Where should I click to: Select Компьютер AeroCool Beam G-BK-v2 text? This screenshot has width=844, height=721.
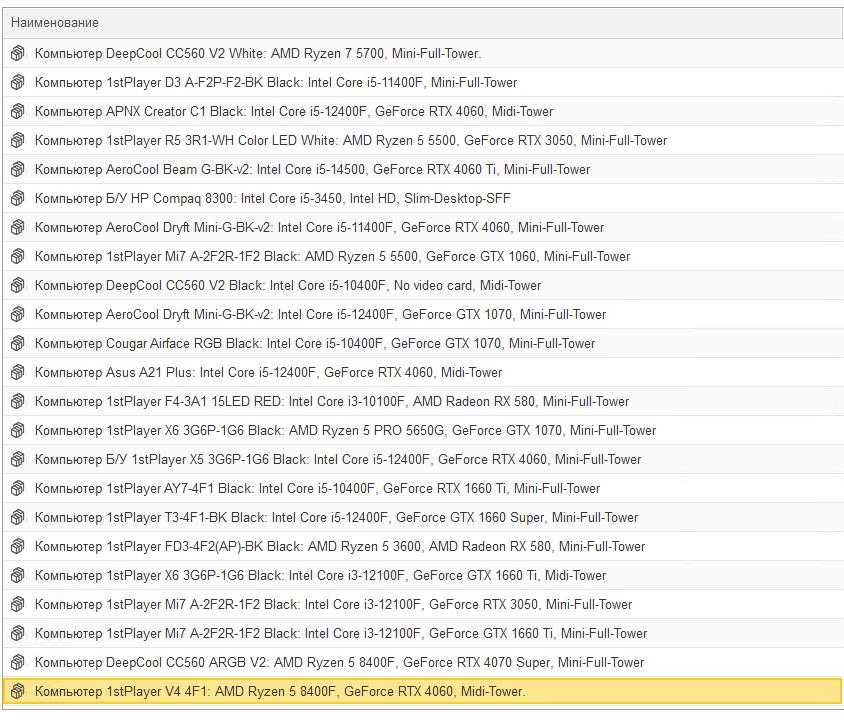tap(312, 170)
